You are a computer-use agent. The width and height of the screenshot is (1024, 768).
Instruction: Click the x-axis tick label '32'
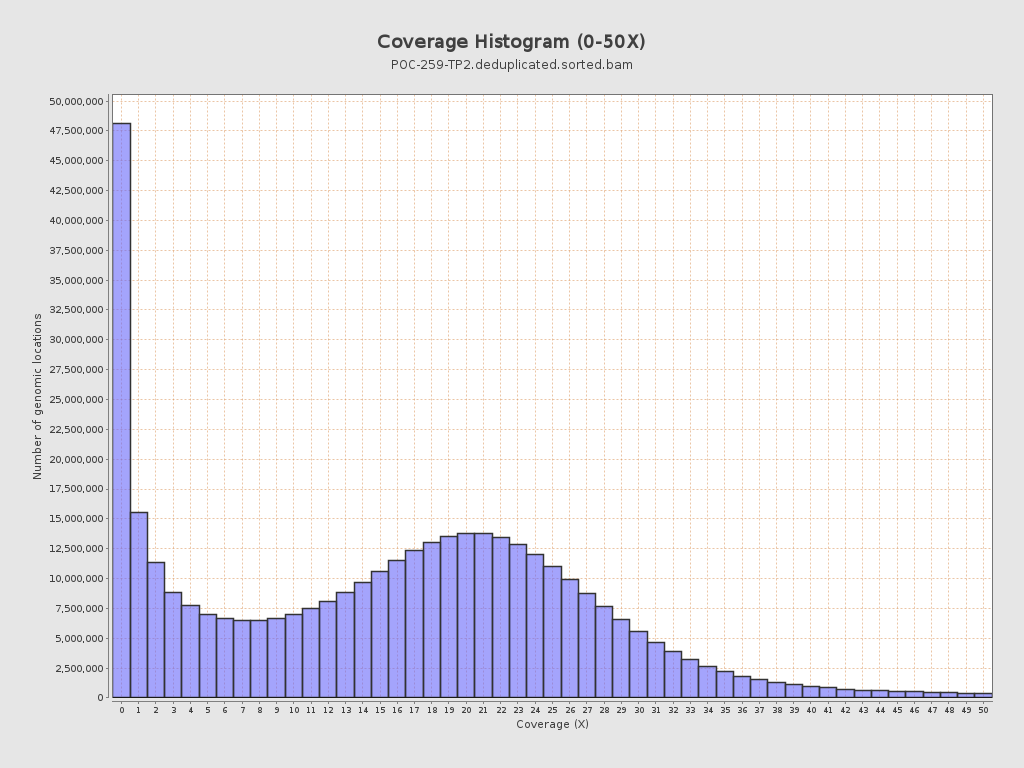click(673, 710)
